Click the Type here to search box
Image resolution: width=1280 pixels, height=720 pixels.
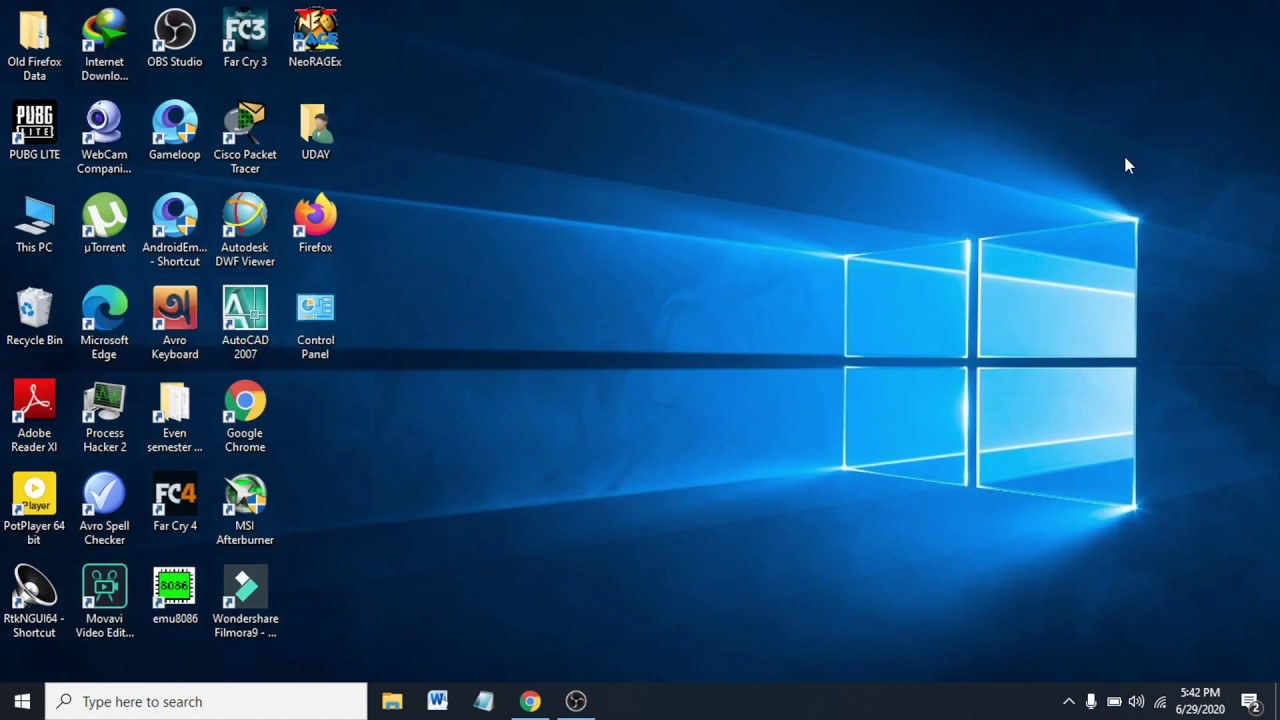point(207,701)
